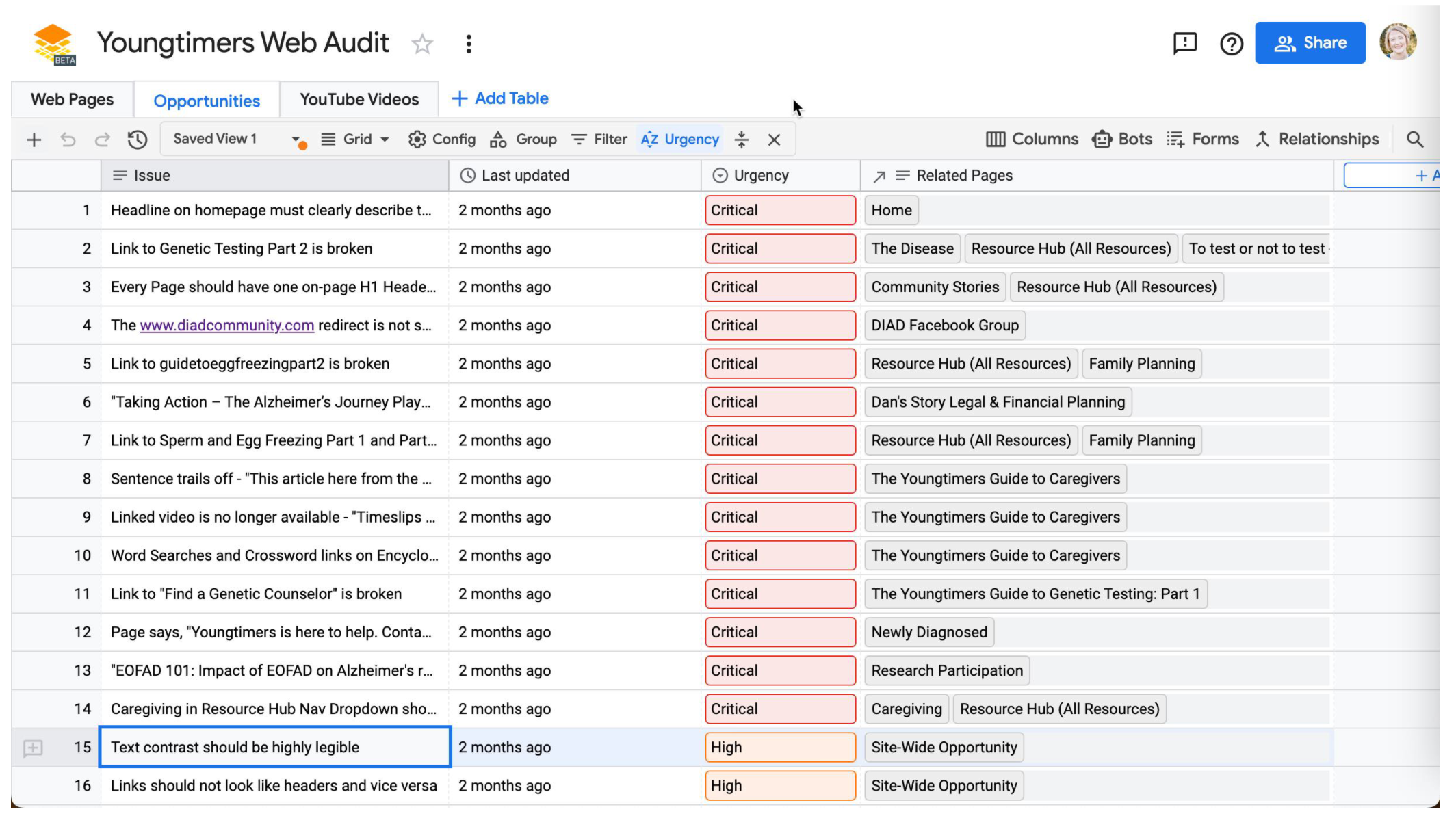Click the Critical urgency cell in row 1
1456x818 pixels.
780,211
